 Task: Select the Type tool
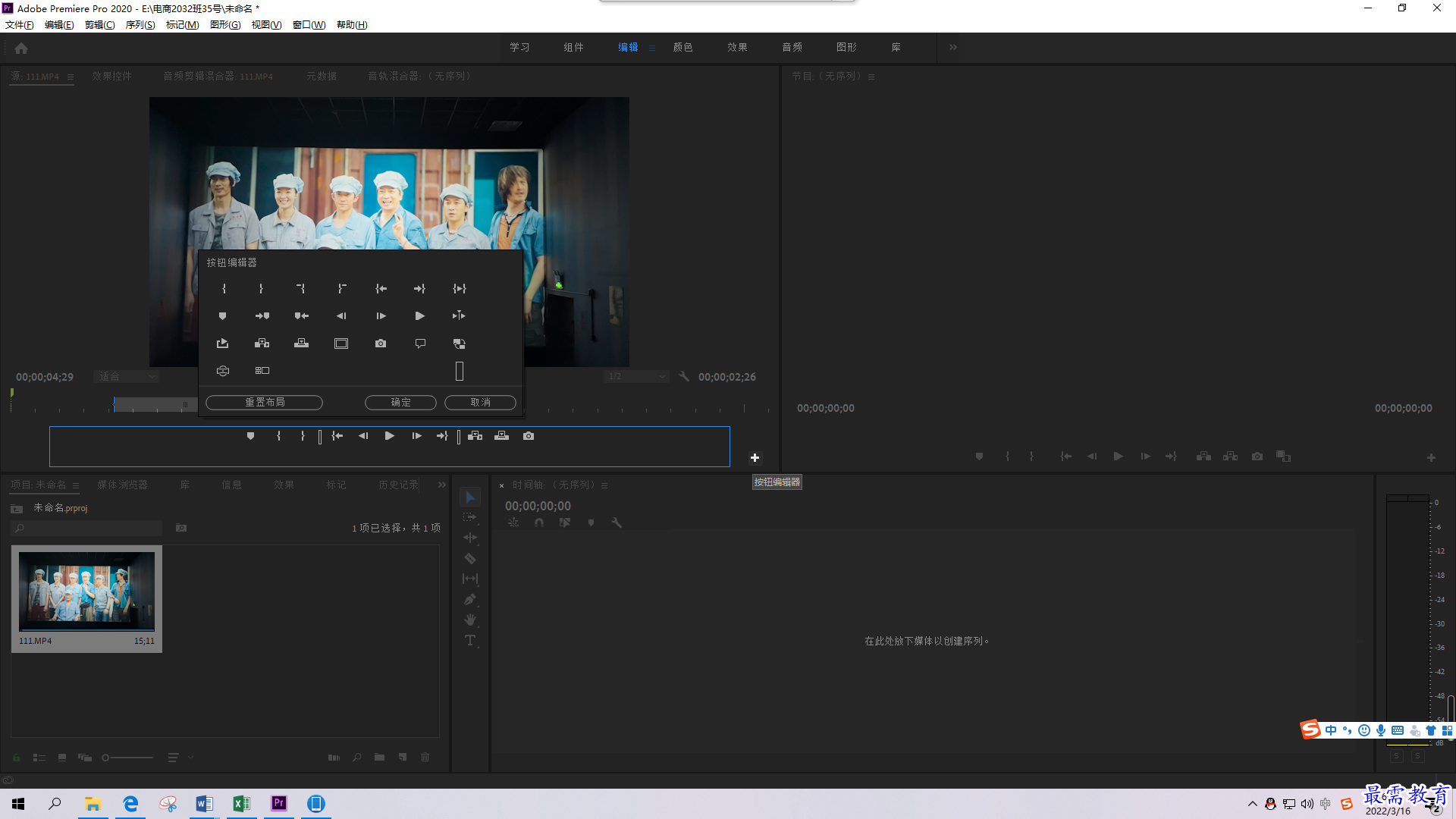tap(470, 640)
